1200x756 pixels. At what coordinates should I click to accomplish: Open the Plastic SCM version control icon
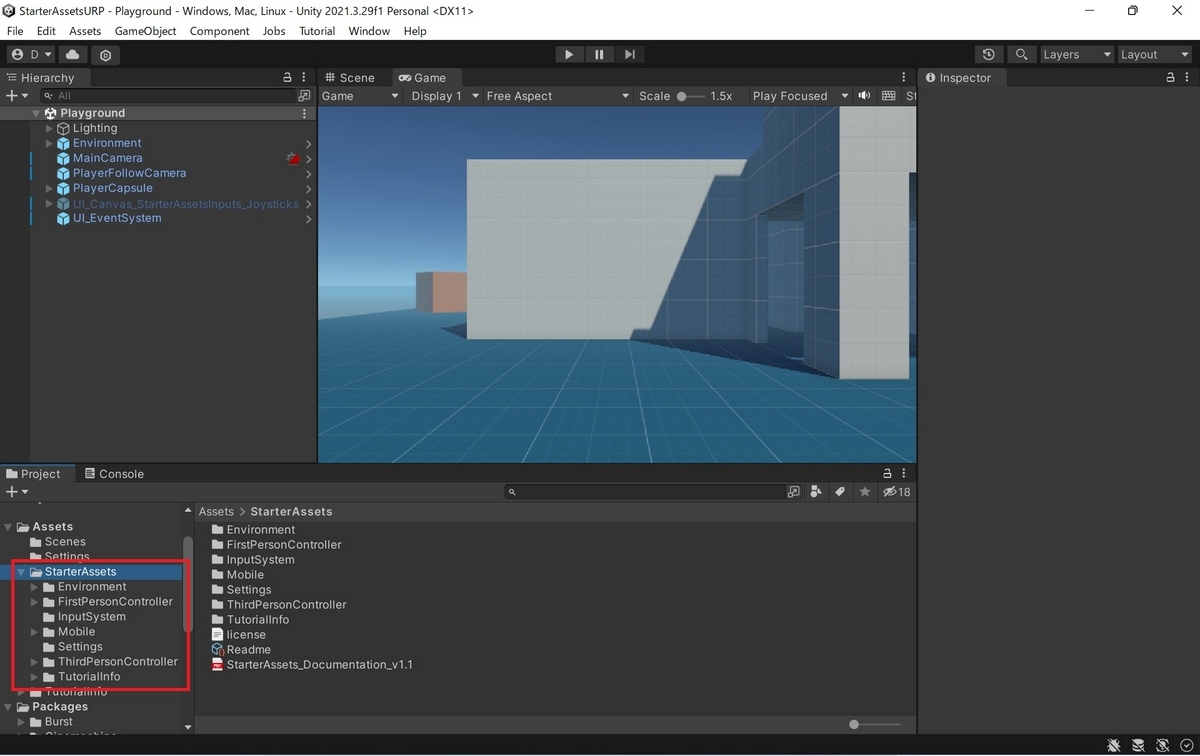click(x=106, y=55)
